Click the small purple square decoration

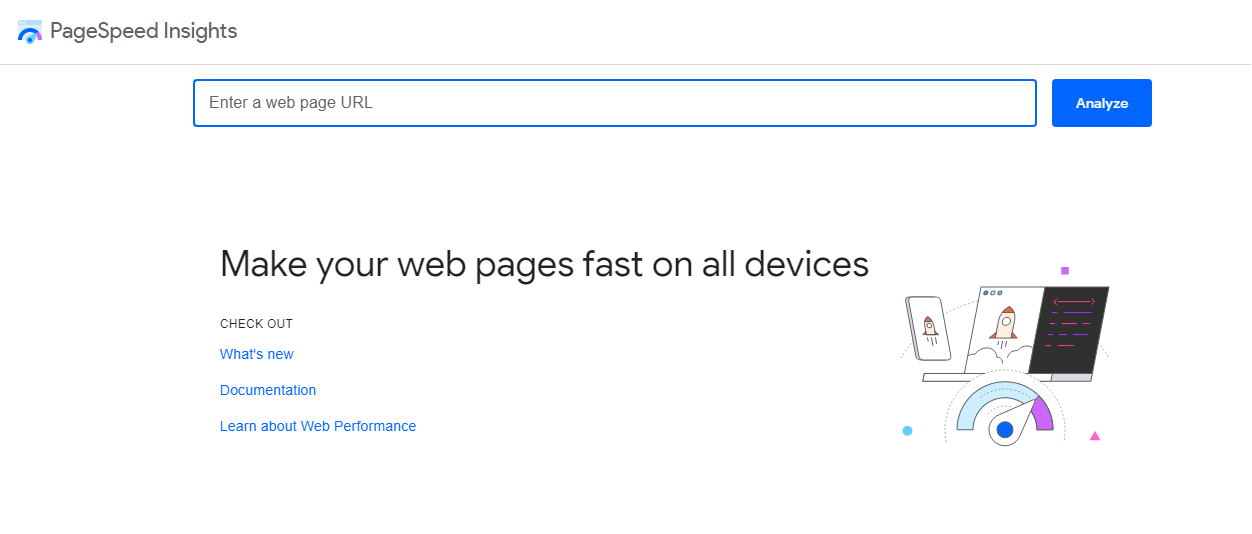point(1065,270)
